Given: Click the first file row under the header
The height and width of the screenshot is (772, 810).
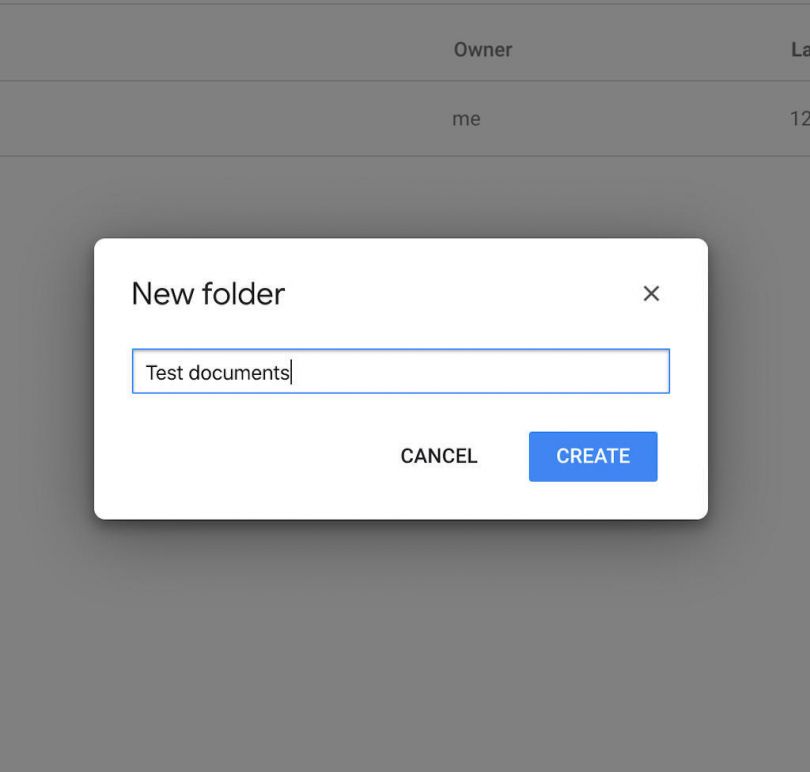Looking at the screenshot, I should coord(250,118).
